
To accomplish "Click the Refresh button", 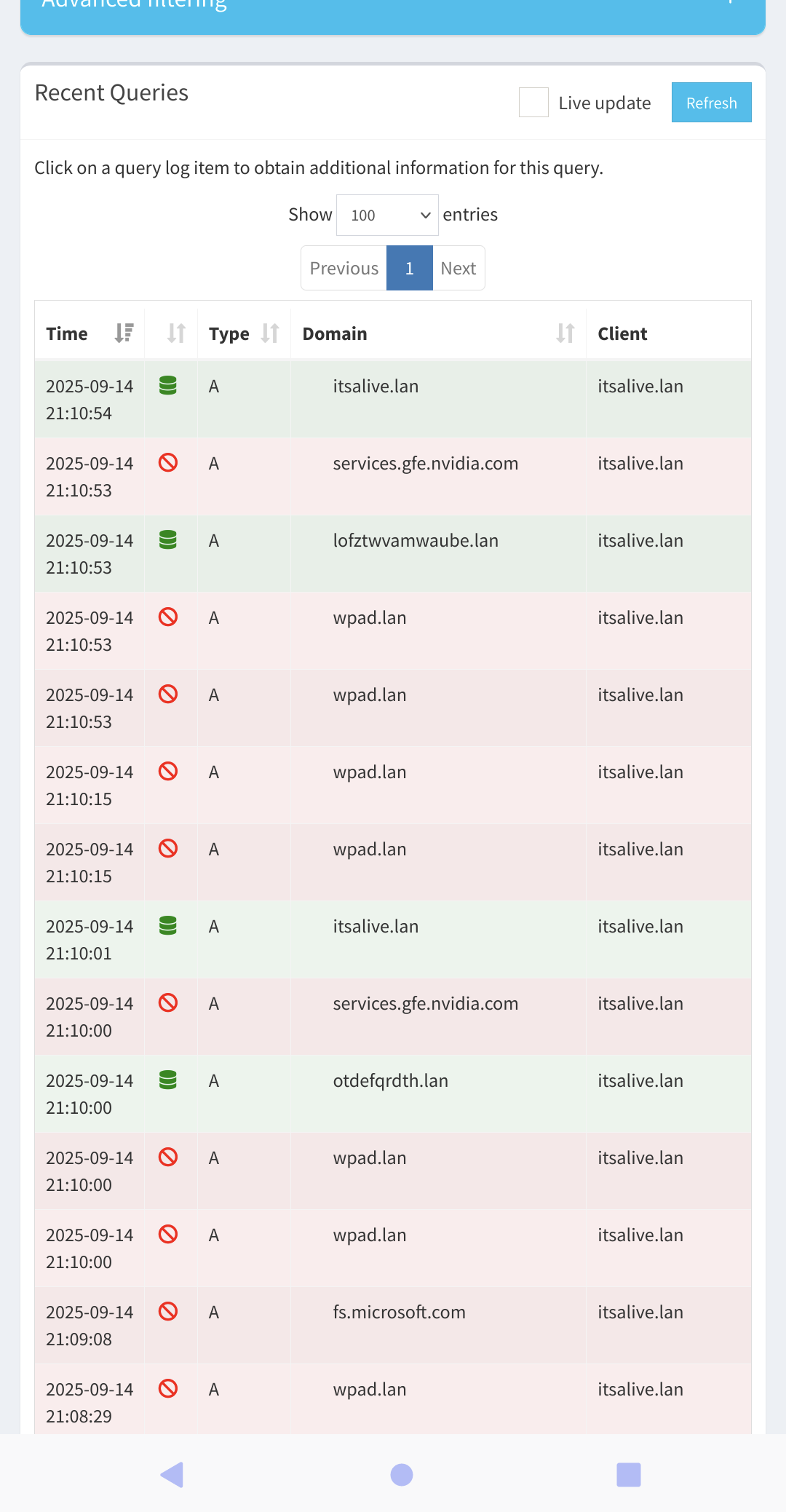I will [711, 103].
